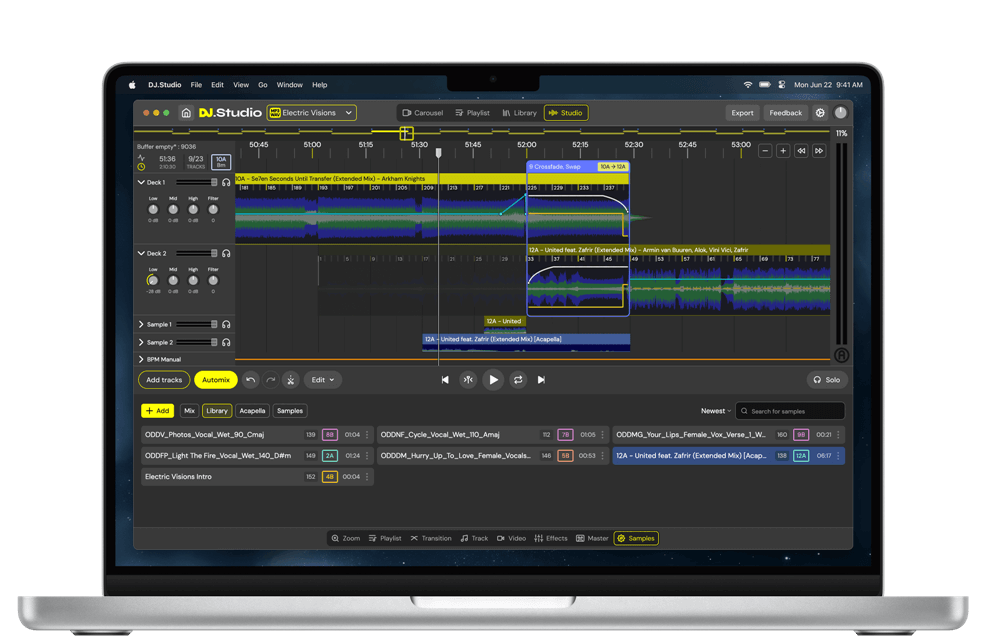The height and width of the screenshot is (641, 986).
Task: Click the settings gear icon
Action: (820, 113)
